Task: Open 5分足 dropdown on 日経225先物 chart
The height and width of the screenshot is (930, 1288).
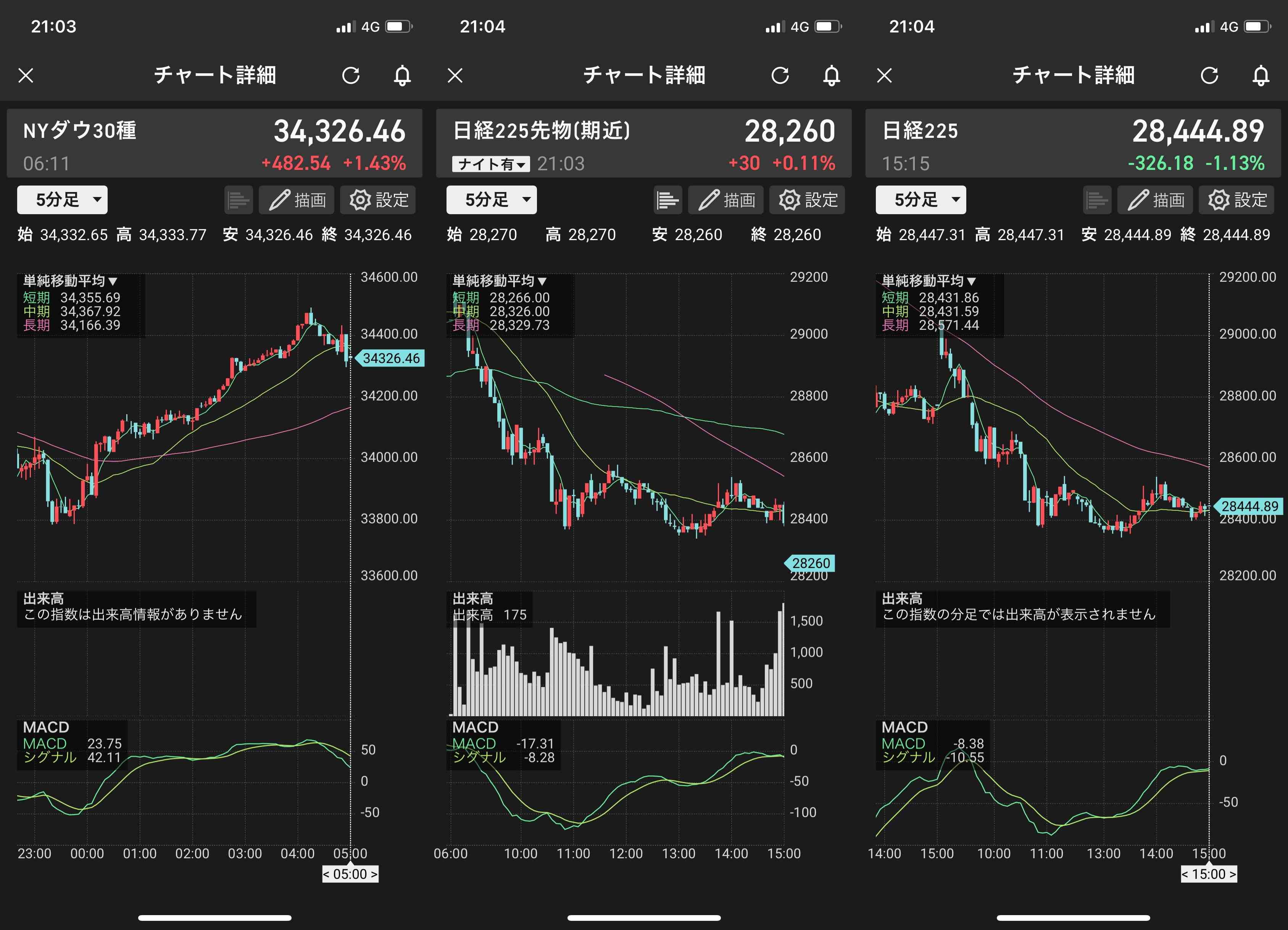Action: tap(491, 200)
